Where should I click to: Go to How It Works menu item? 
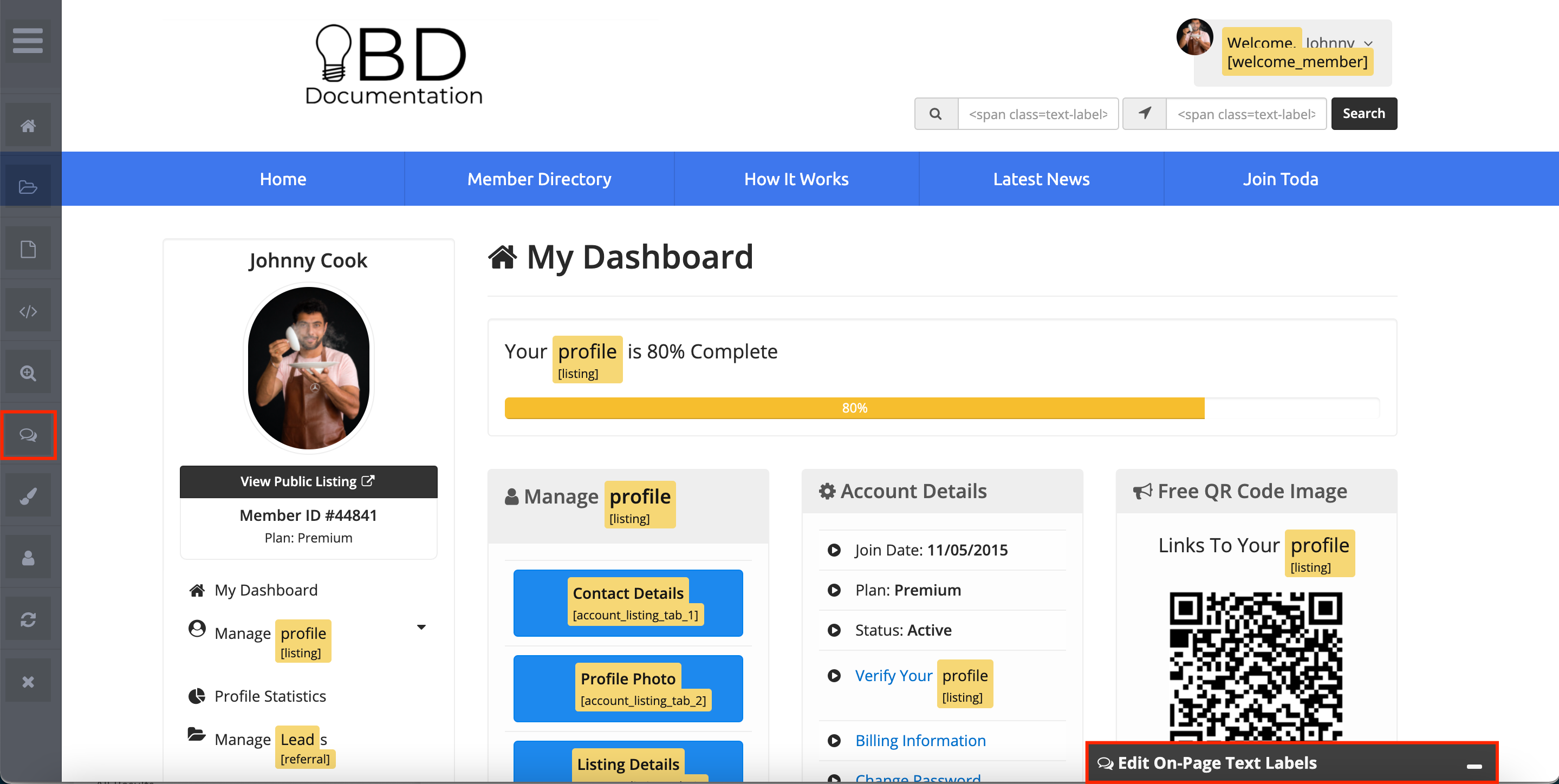pyautogui.click(x=796, y=179)
